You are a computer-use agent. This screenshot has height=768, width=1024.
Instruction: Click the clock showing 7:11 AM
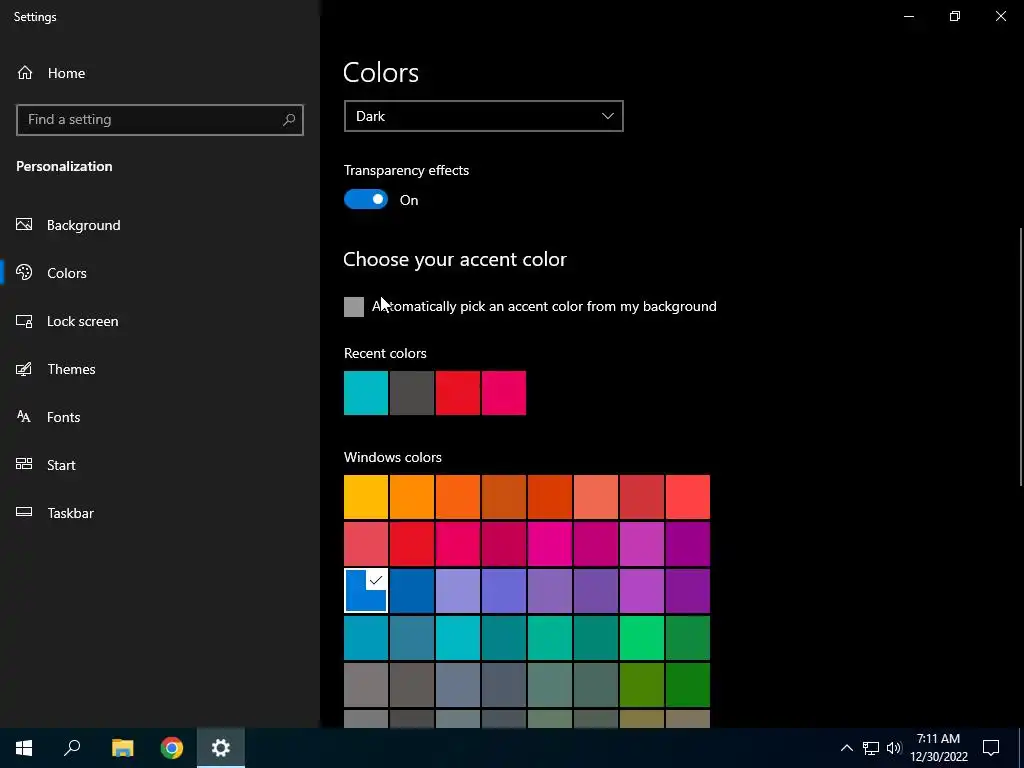(938, 739)
